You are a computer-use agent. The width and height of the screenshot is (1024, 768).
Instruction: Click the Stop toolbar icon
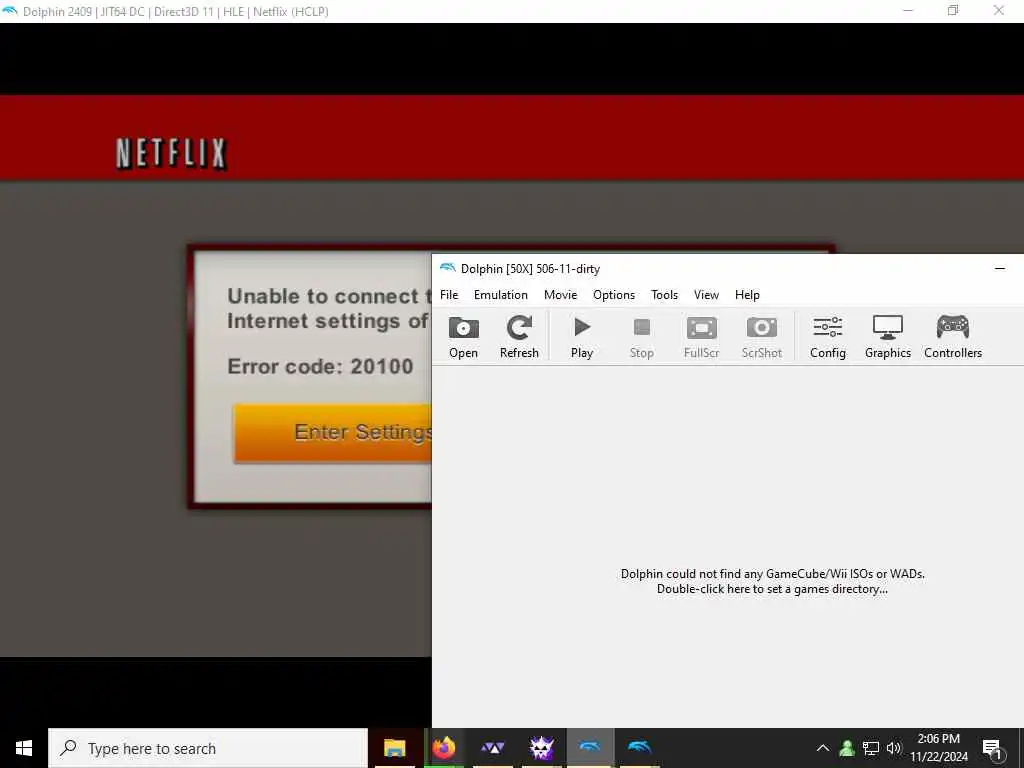coord(641,337)
